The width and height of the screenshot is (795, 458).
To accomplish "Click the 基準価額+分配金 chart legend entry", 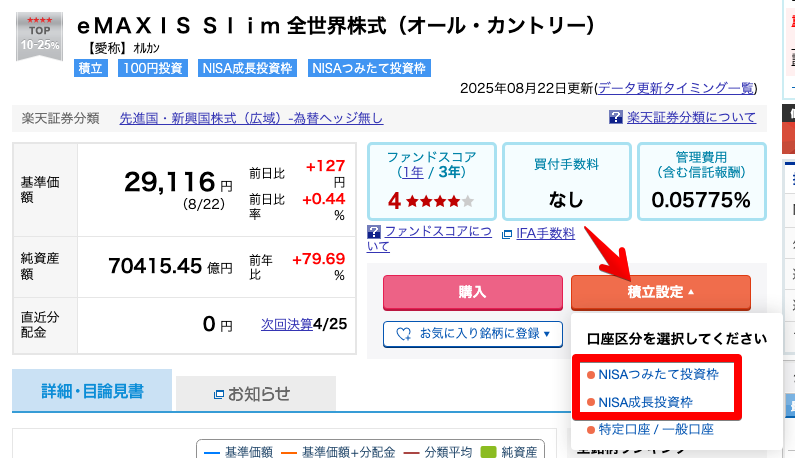I will click(x=338, y=451).
